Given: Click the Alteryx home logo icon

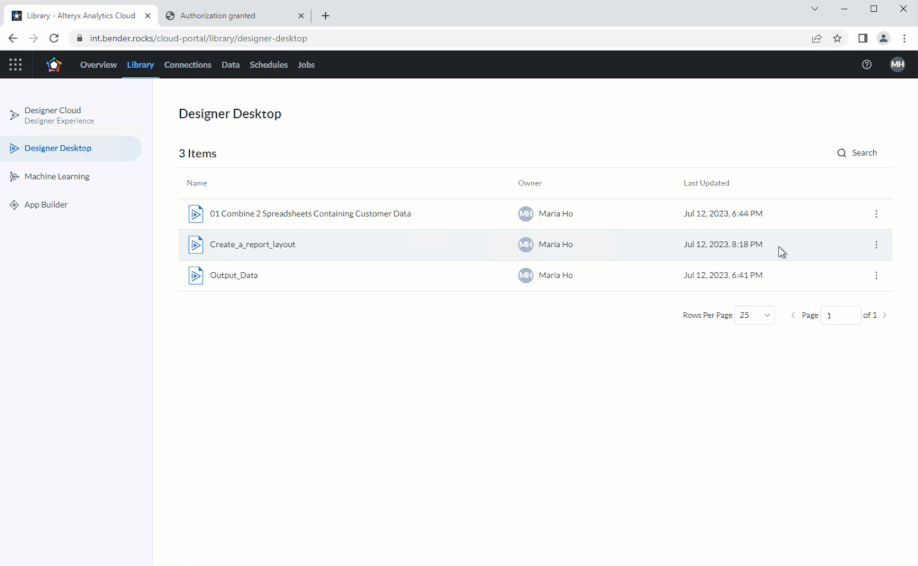Looking at the screenshot, I should coord(54,65).
